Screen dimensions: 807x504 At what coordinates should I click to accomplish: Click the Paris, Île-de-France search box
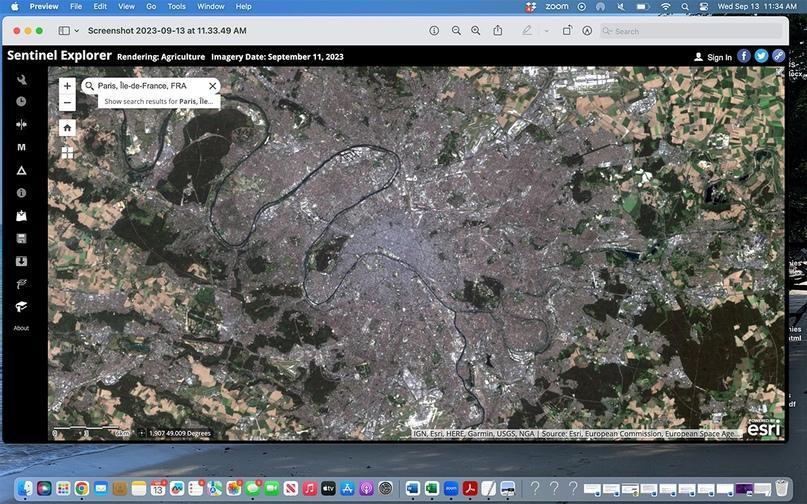coord(150,86)
